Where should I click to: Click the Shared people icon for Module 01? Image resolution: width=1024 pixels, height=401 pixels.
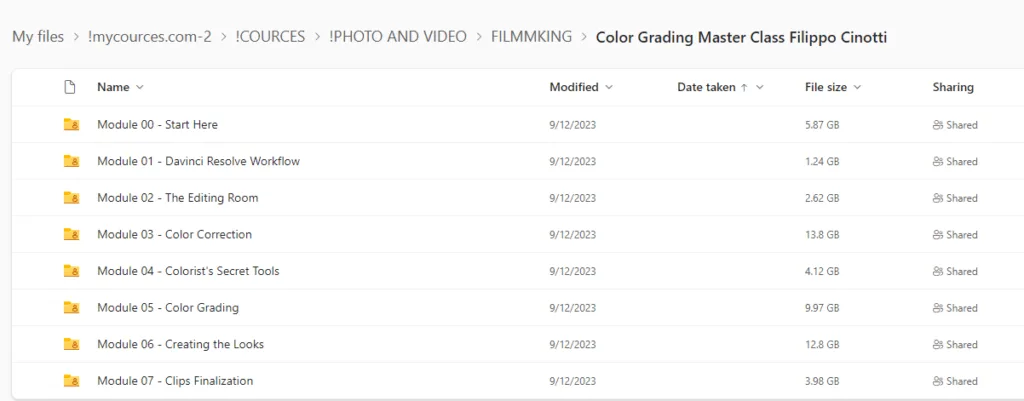937,162
